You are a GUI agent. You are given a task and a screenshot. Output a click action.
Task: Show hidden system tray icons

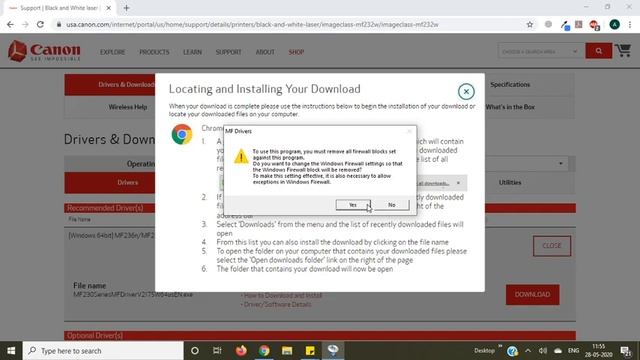[x=528, y=351]
